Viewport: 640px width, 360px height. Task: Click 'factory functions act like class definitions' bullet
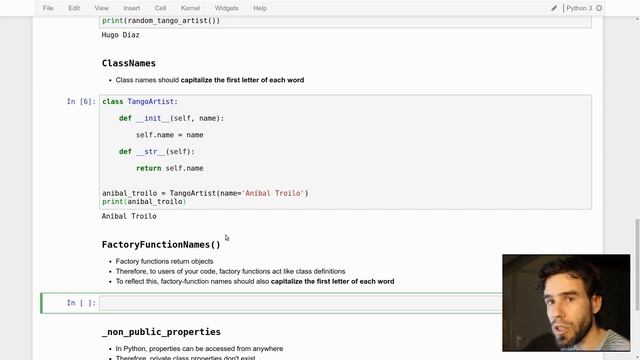(x=230, y=271)
